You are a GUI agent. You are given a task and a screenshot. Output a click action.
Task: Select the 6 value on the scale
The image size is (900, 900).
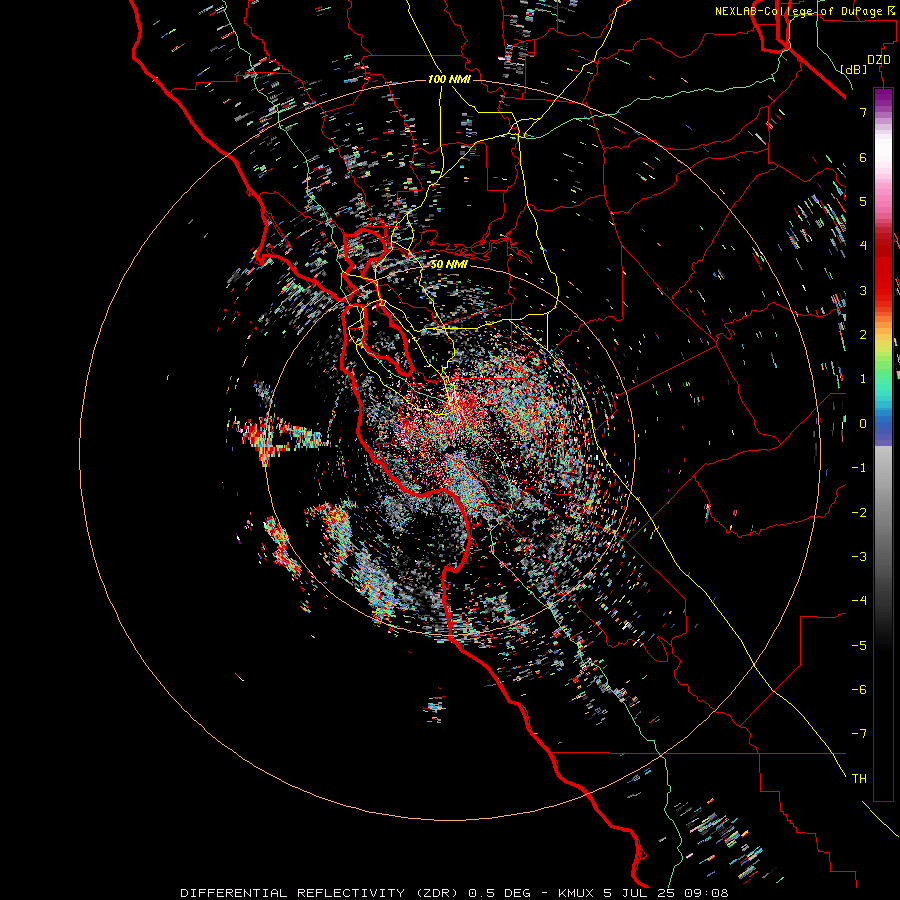coord(863,157)
